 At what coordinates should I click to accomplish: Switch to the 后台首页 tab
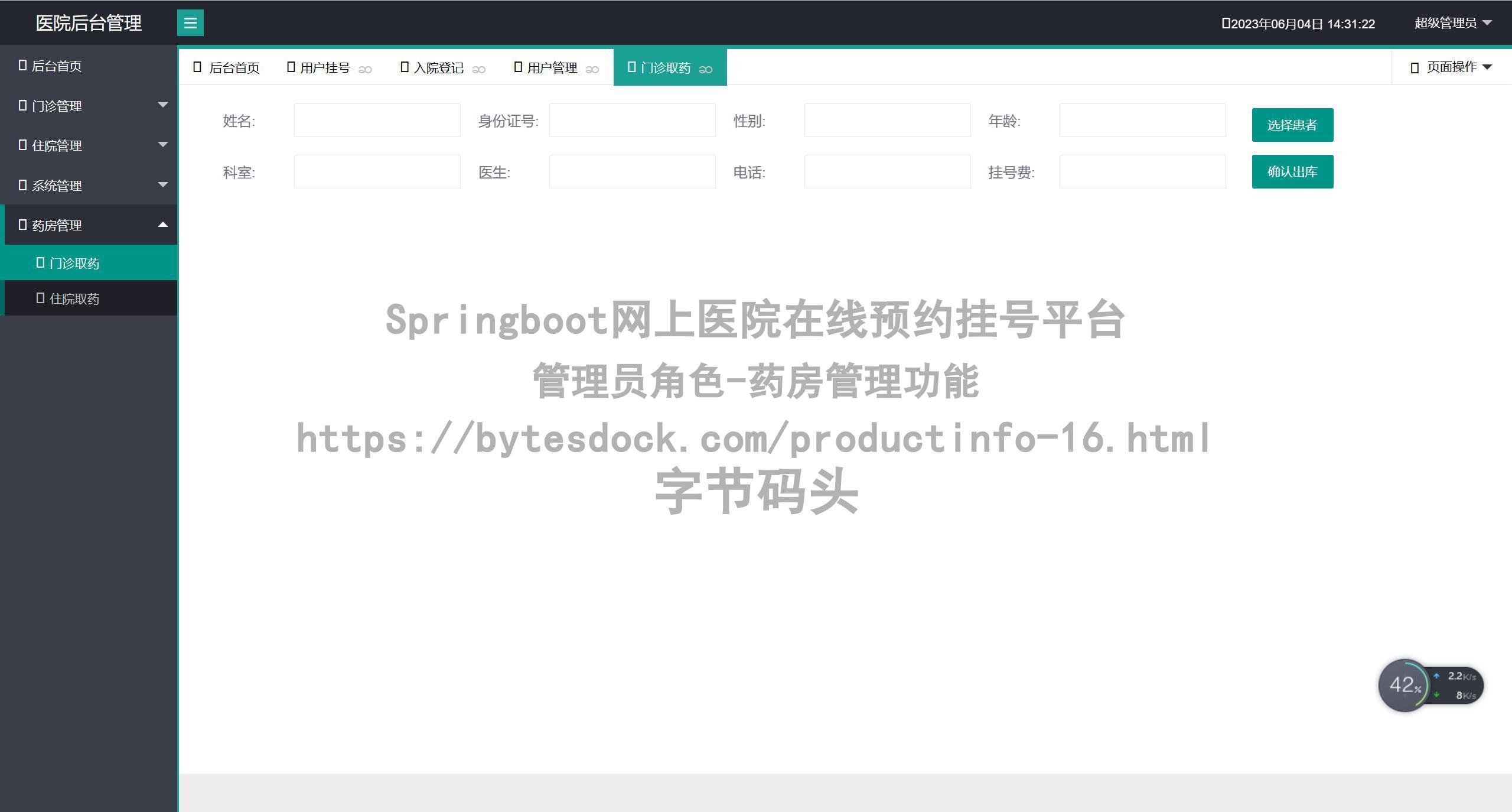(226, 67)
